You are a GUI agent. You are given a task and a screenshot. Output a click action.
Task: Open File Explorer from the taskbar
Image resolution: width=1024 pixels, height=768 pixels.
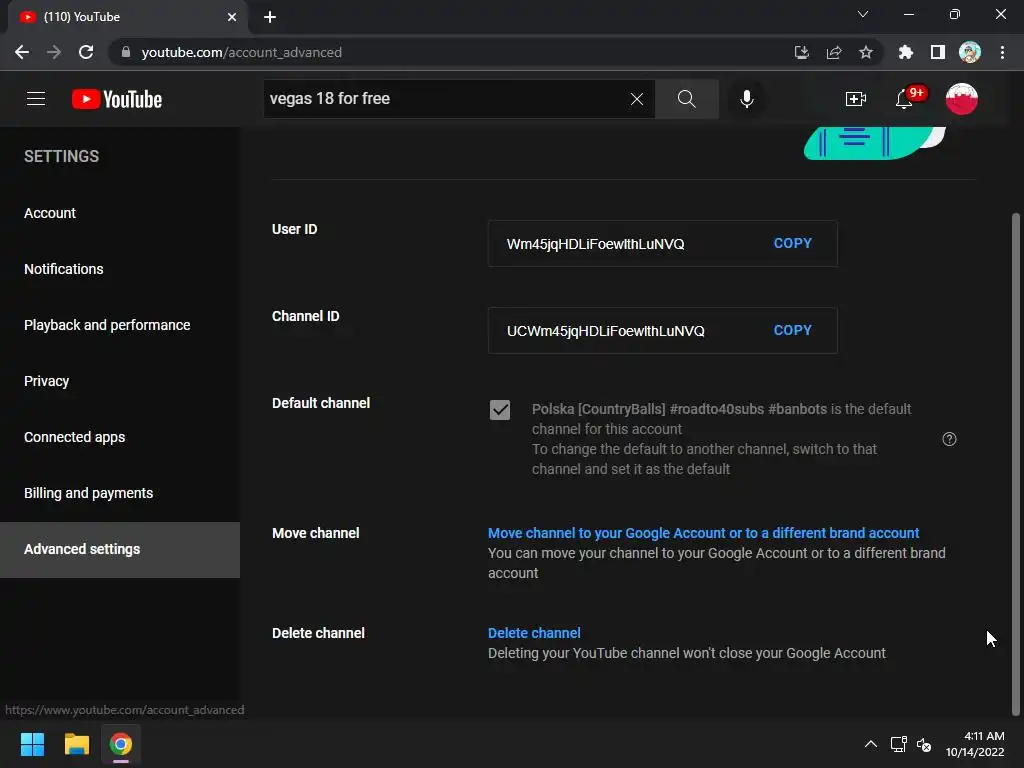click(77, 744)
